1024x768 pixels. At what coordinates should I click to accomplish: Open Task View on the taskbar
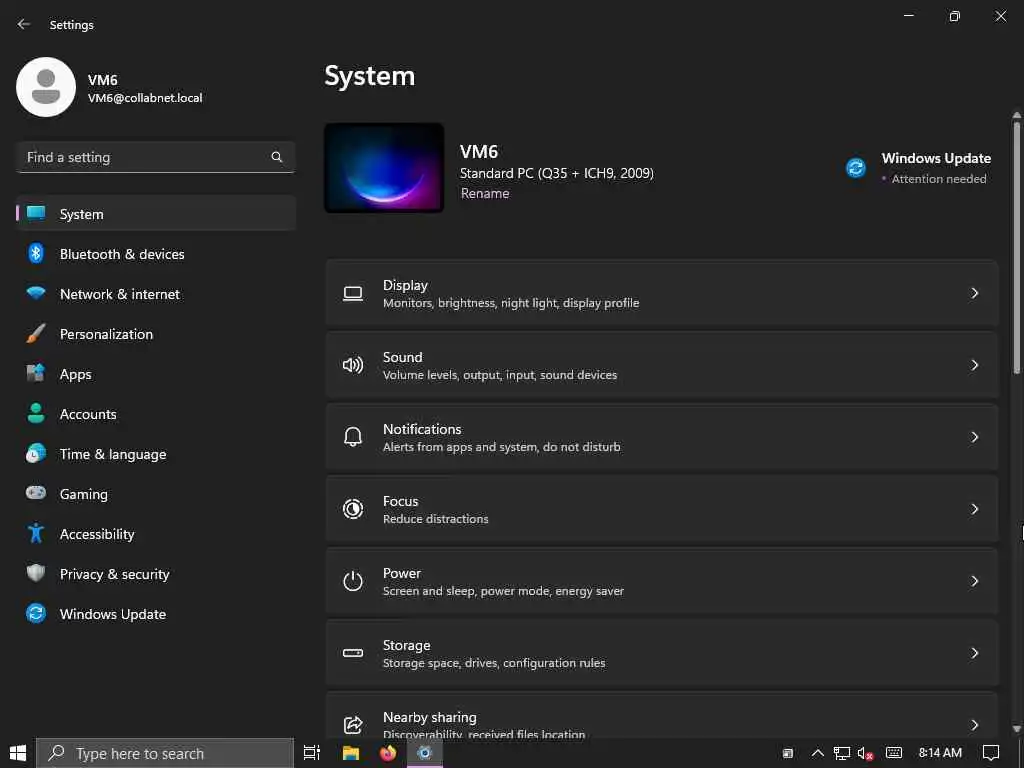tap(312, 753)
